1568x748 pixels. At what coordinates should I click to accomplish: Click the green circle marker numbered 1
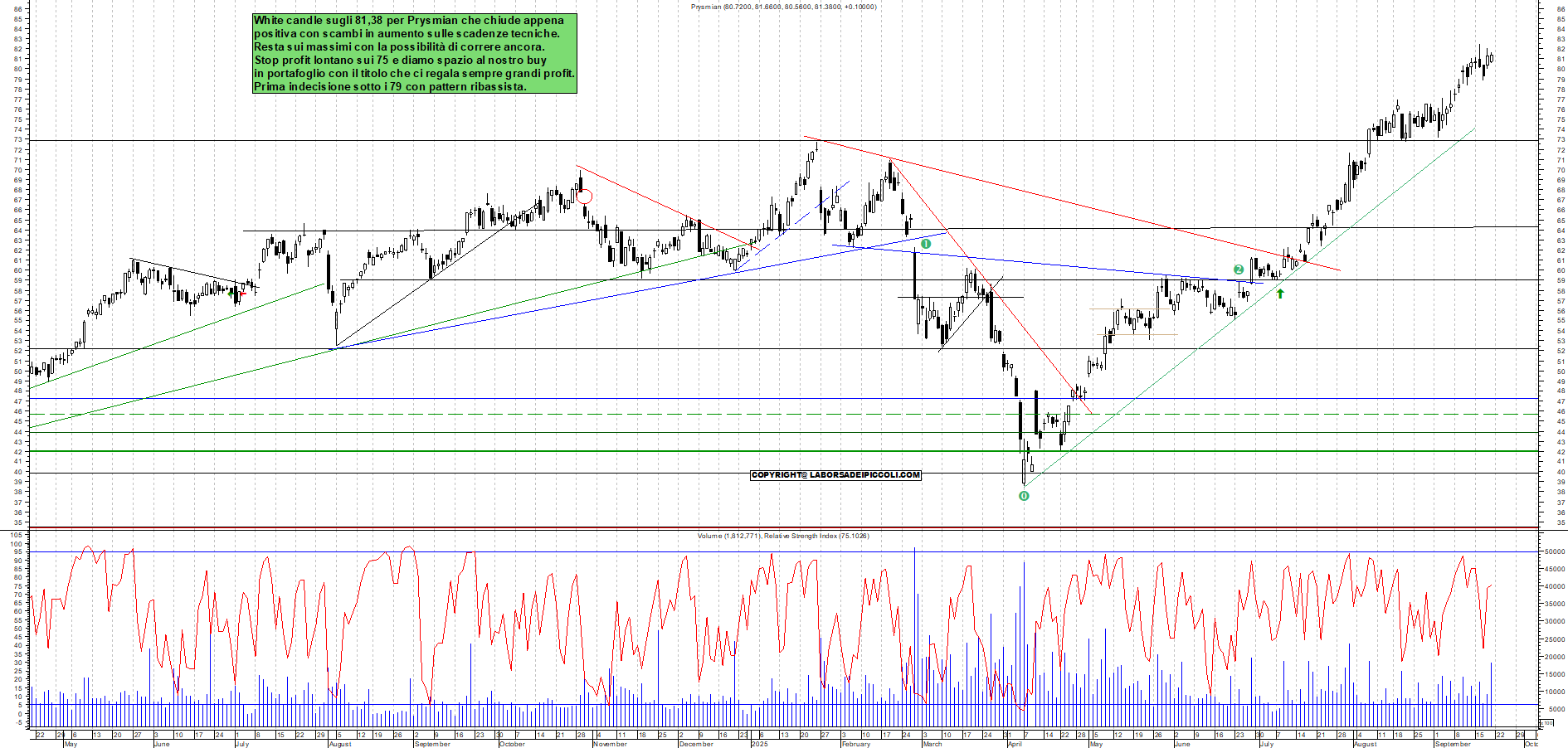click(x=926, y=244)
